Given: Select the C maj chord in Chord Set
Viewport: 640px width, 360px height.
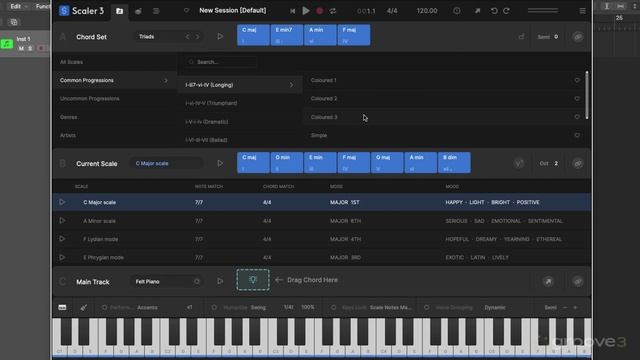Looking at the screenshot, I should (253, 35).
